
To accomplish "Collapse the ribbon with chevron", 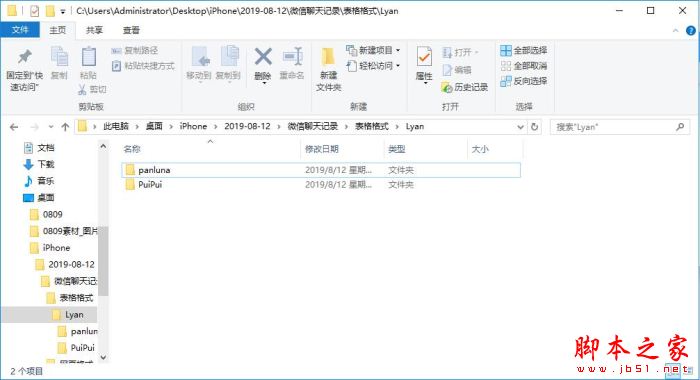I will [675, 30].
